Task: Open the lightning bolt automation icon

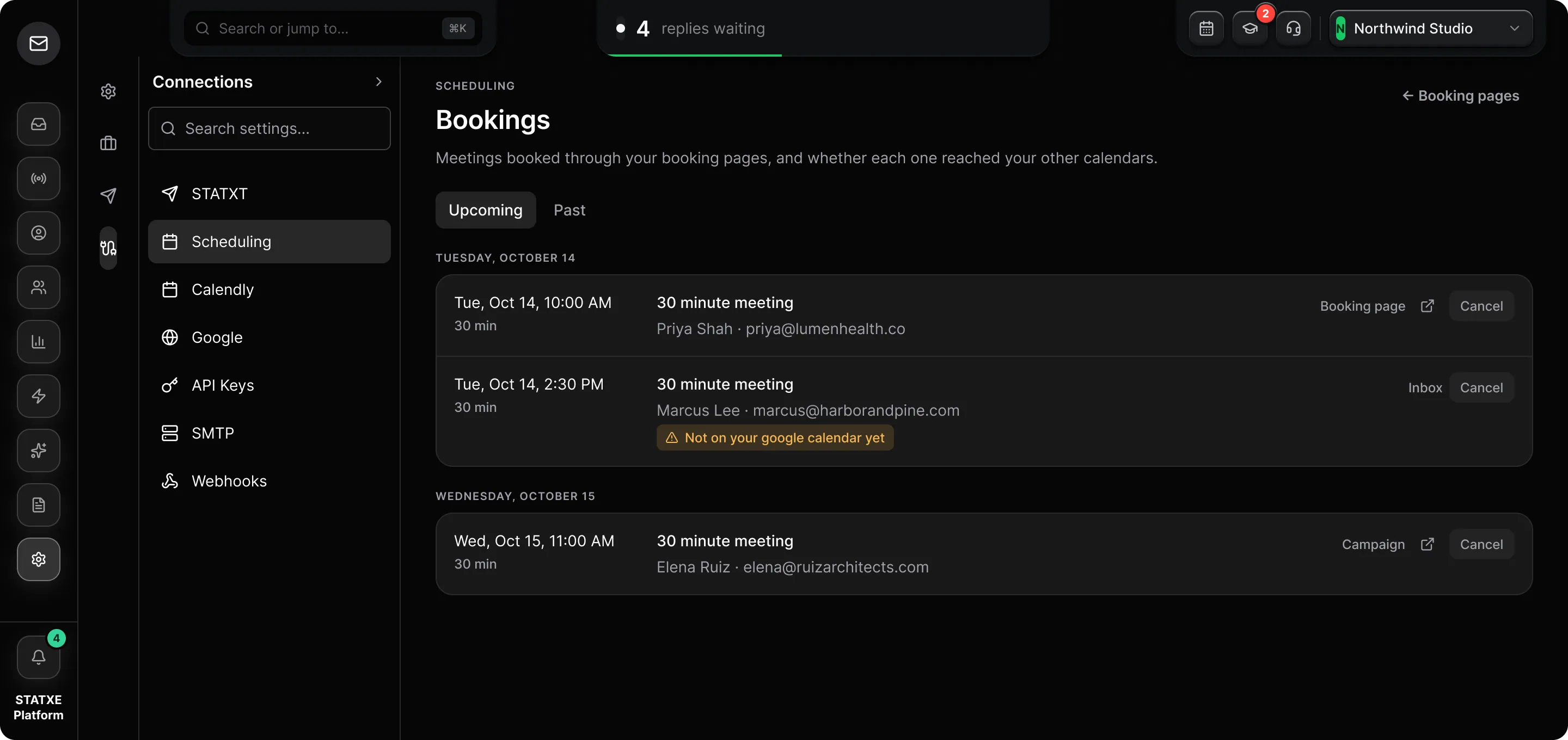Action: [38, 396]
